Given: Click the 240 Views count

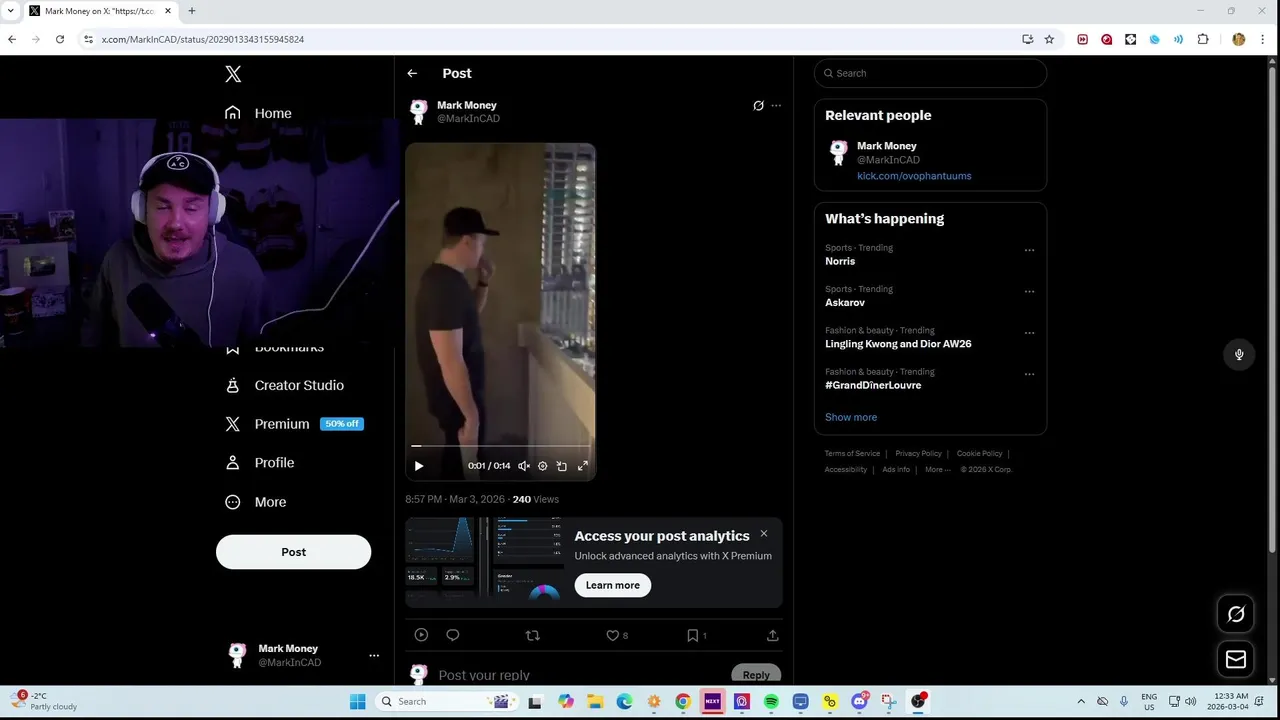Looking at the screenshot, I should point(536,499).
